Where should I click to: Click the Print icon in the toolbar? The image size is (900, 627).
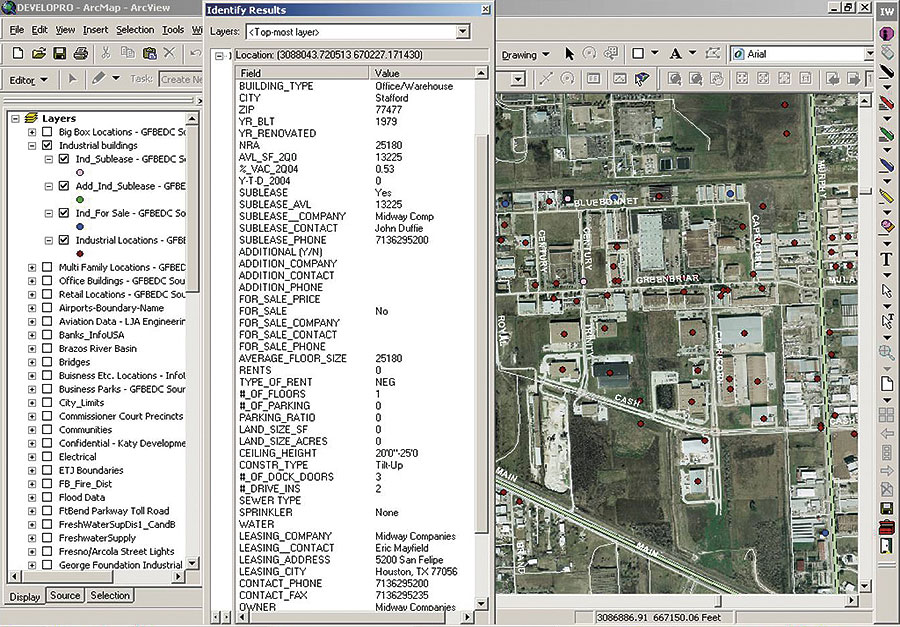tap(81, 53)
